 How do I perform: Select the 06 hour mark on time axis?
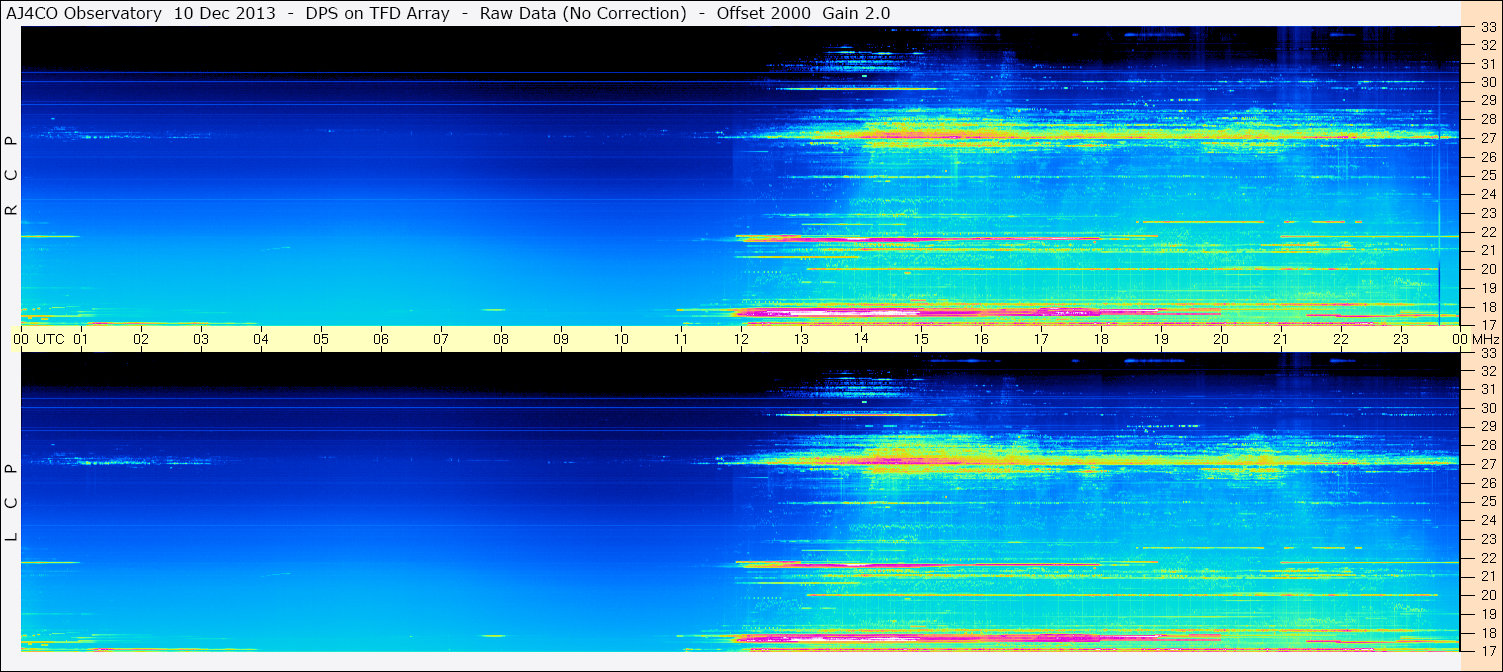tap(381, 340)
